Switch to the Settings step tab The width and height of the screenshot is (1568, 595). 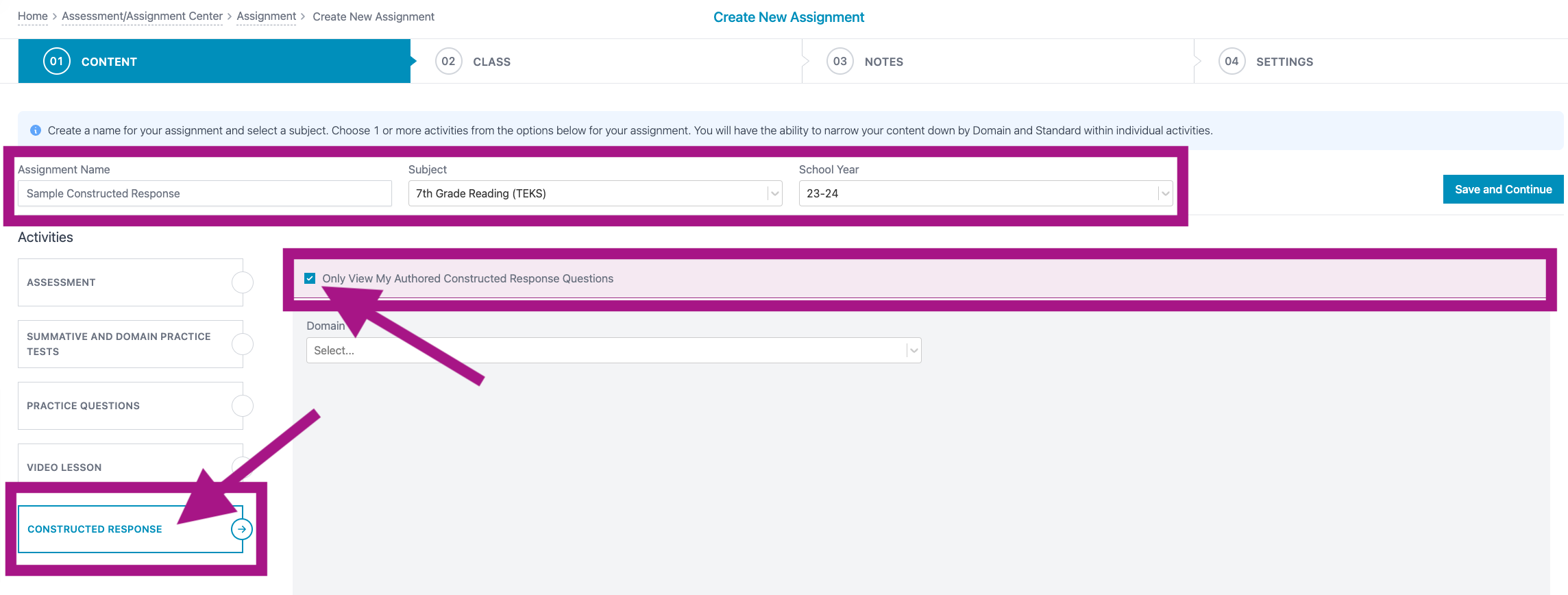coord(1381,61)
